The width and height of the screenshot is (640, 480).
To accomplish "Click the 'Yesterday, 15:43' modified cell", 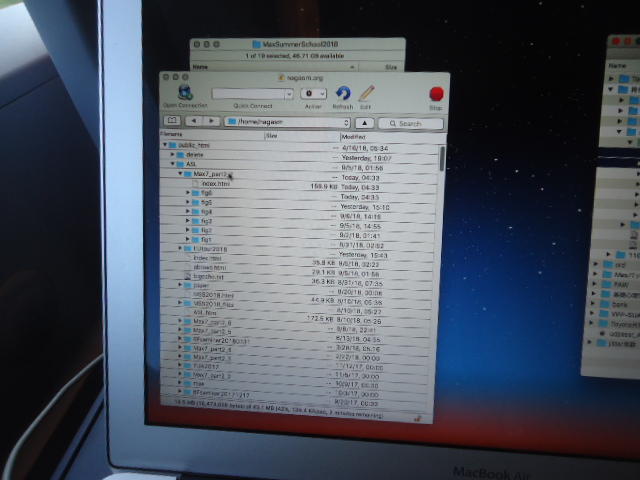I will coord(363,255).
